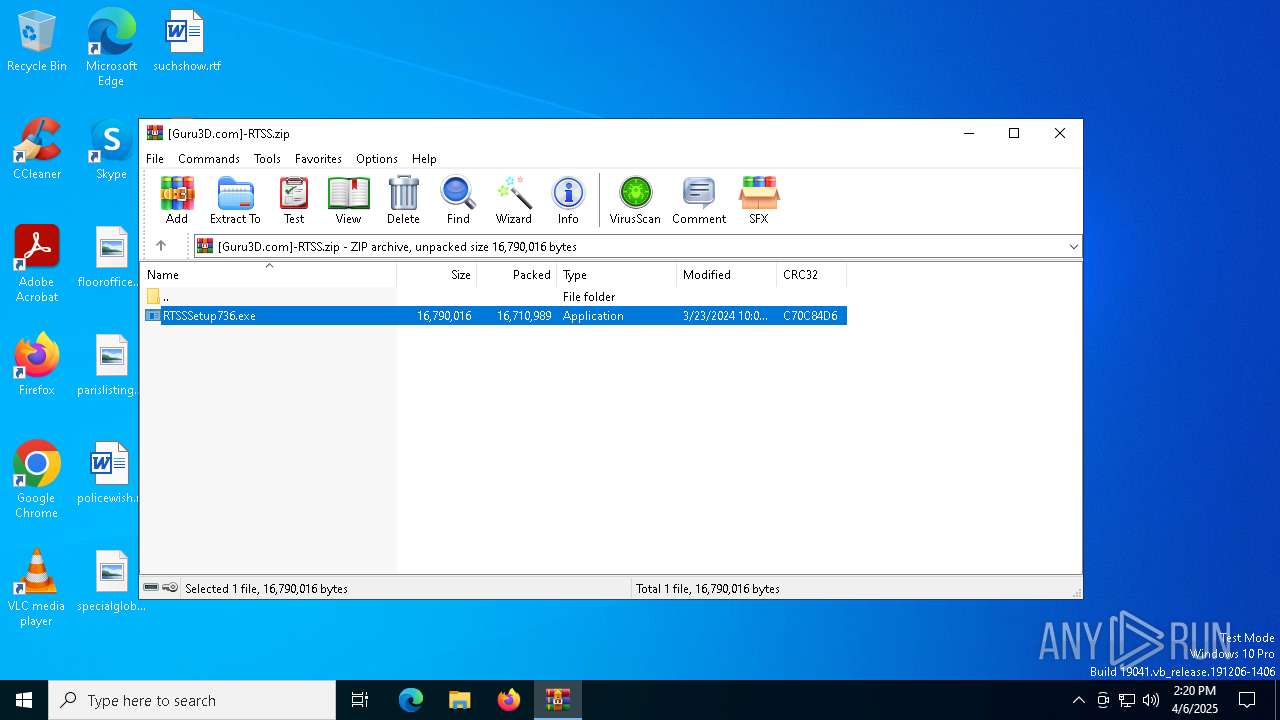
Task: Show archive Info icon
Action: point(568,200)
